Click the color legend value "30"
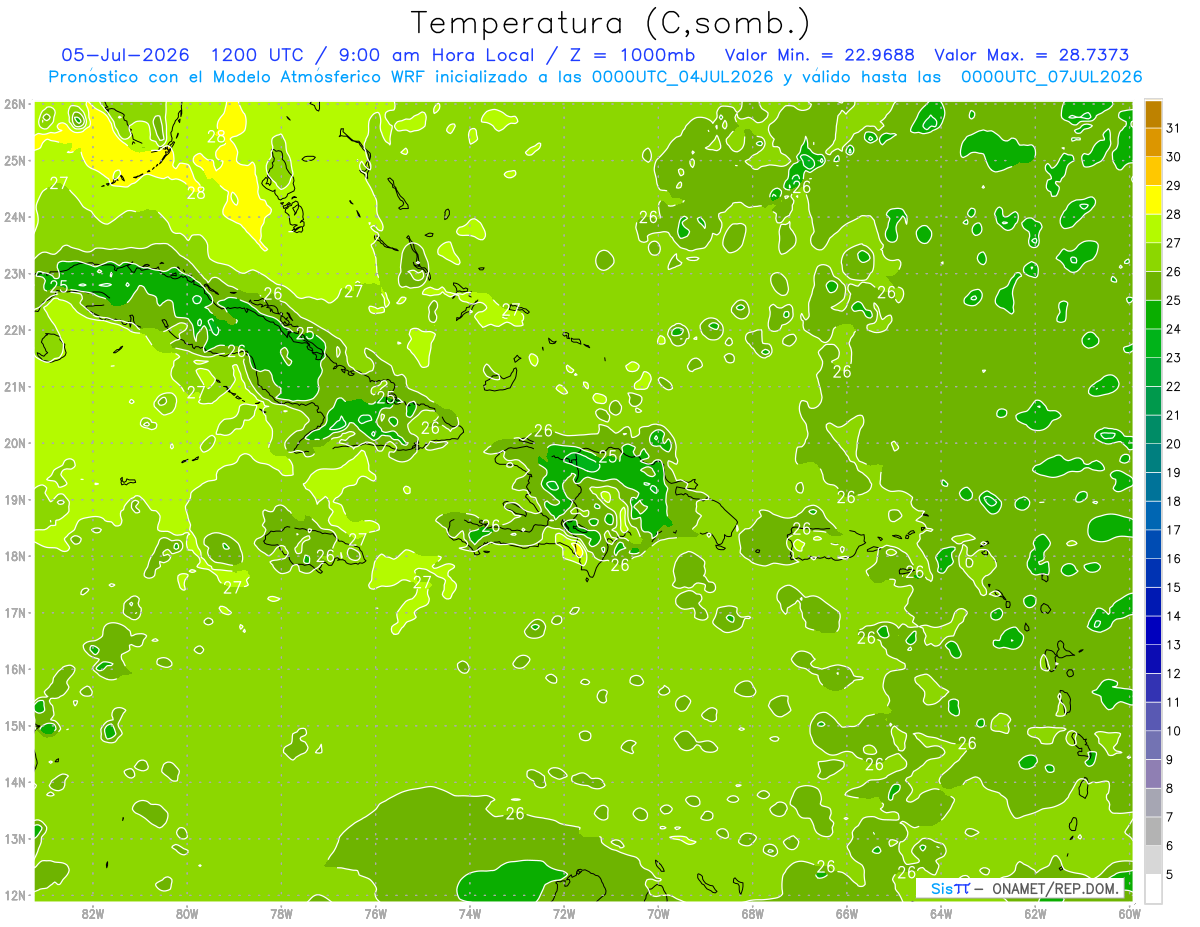 pyautogui.click(x=1174, y=157)
